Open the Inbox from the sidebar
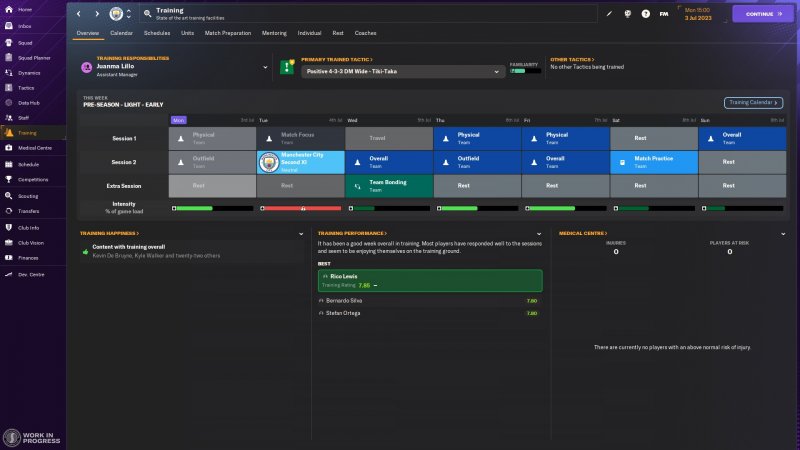This screenshot has width=800, height=450. pyautogui.click(x=24, y=24)
